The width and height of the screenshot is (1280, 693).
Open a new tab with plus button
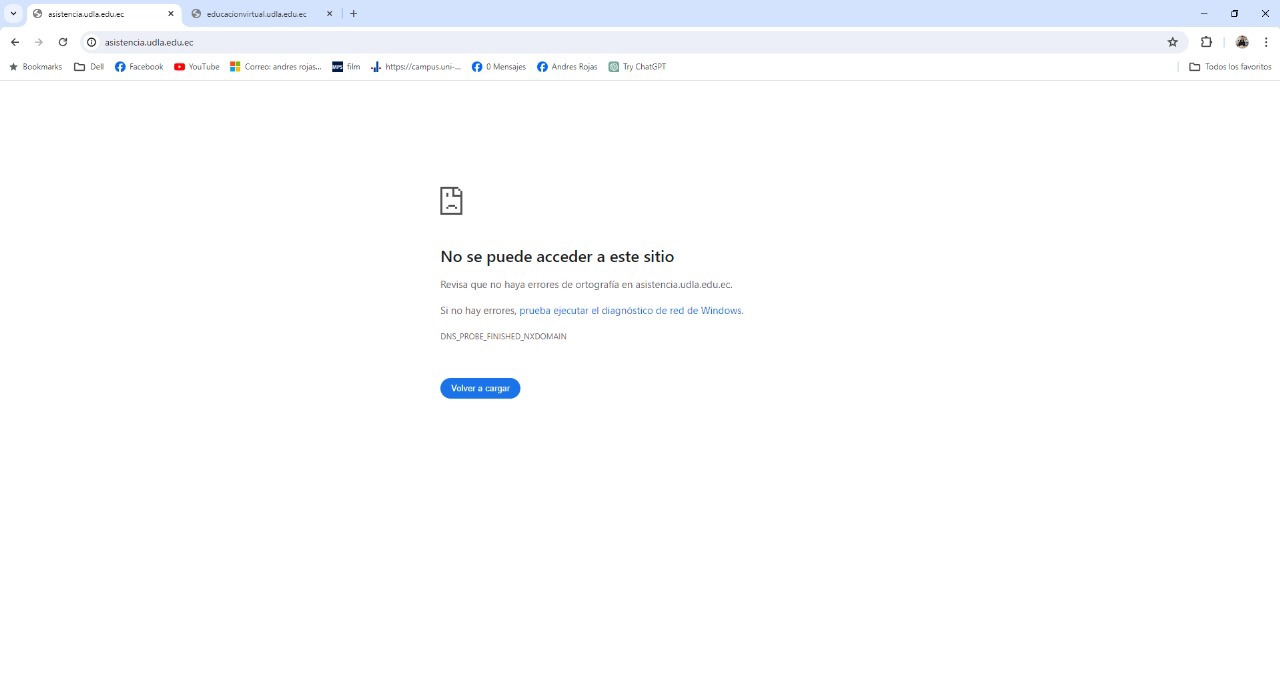point(353,14)
